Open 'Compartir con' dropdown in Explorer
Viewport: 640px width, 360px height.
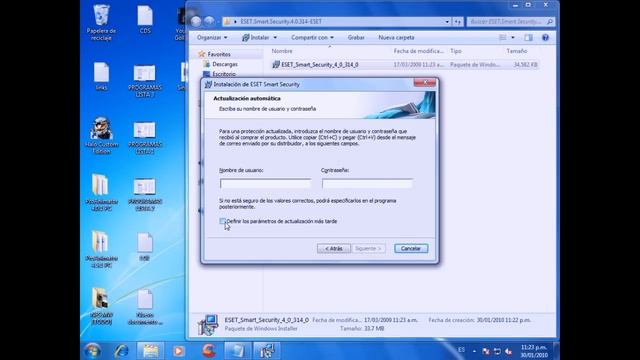312,38
